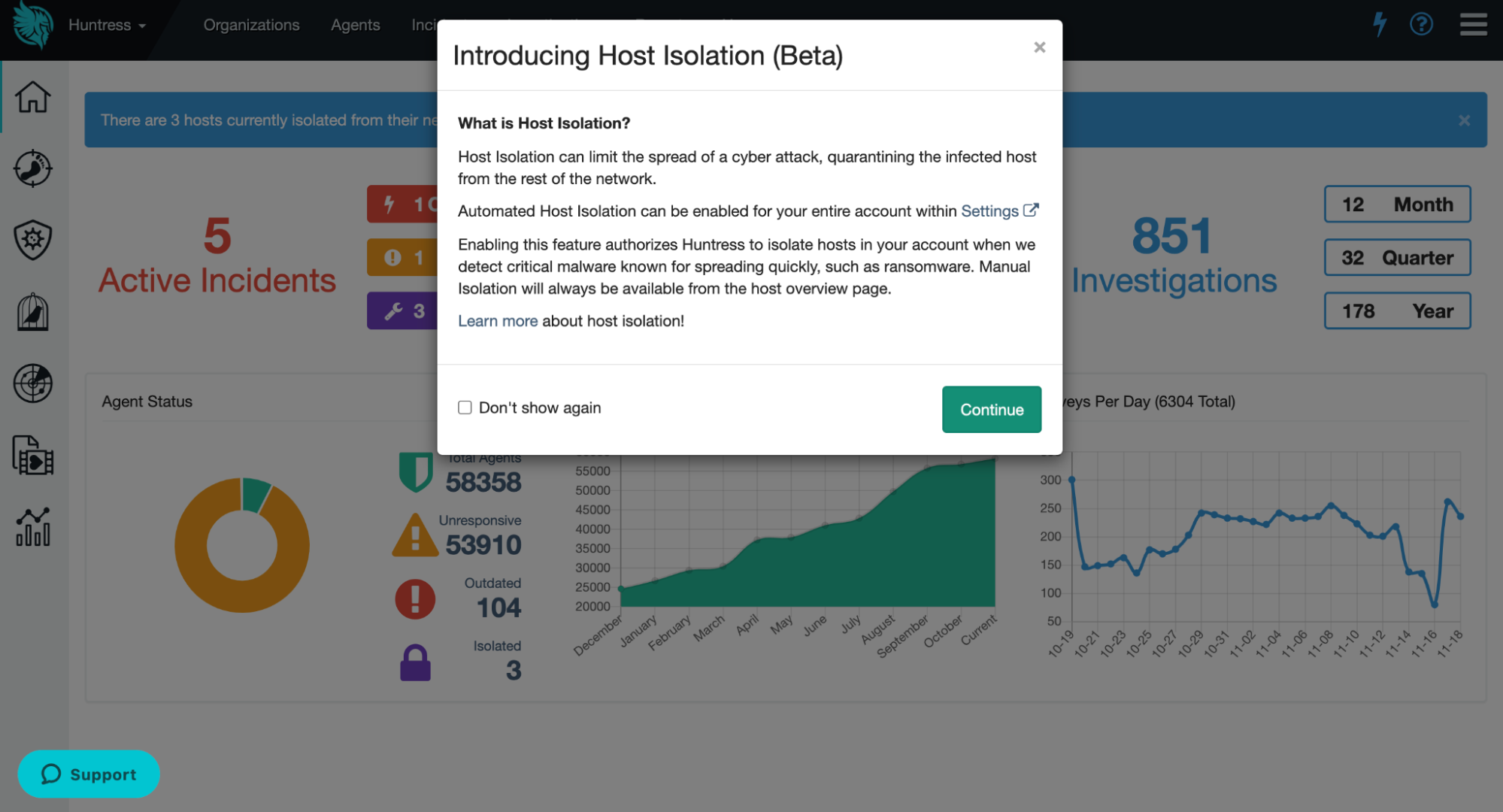Open the help question mark icon
The image size is (1503, 812).
[1421, 25]
